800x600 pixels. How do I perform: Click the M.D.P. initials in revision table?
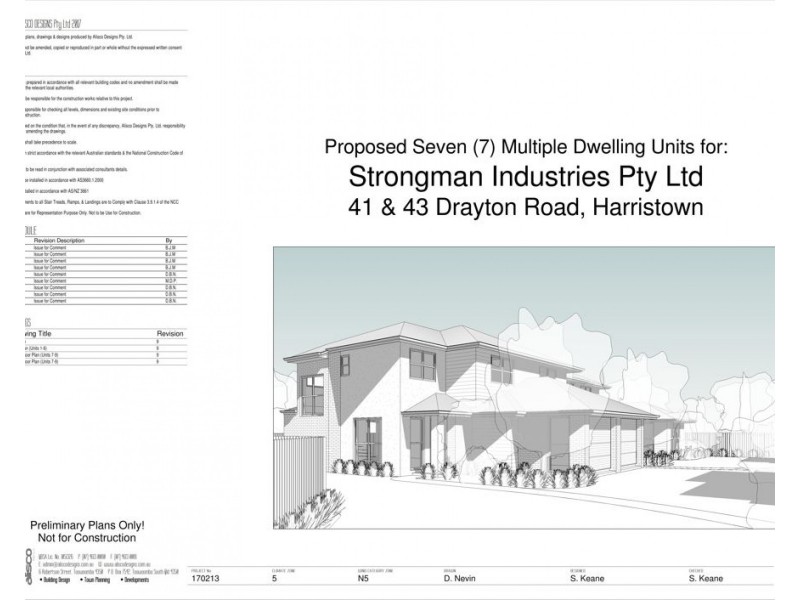pyautogui.click(x=170, y=281)
